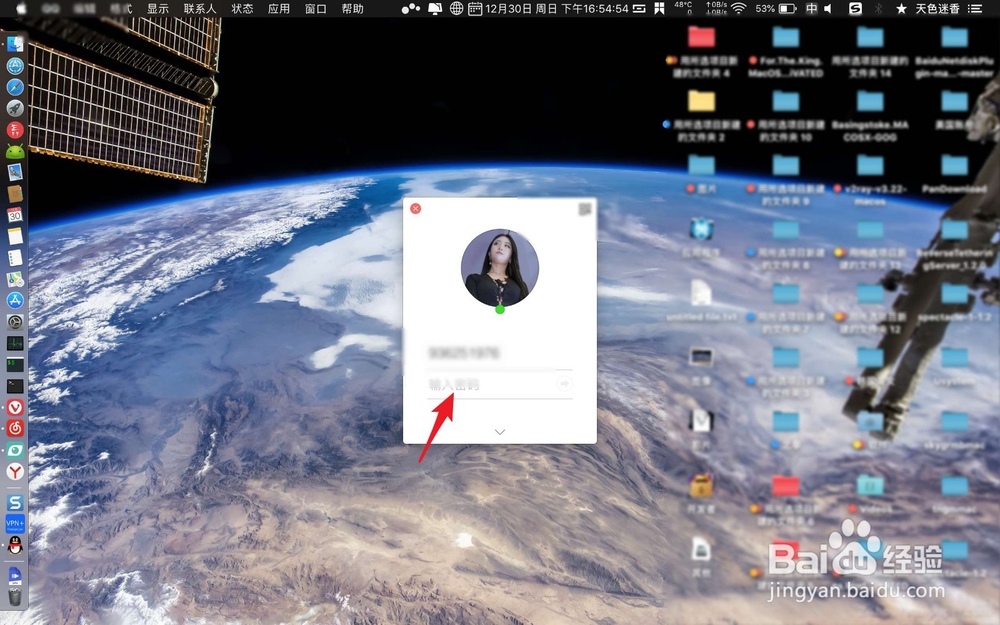Select the ReverseTetheringServer folder

954,229
